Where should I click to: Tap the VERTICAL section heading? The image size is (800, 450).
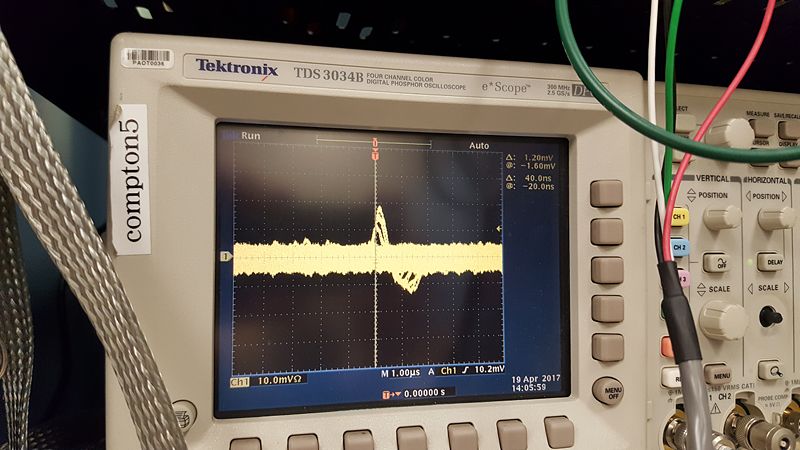point(712,179)
